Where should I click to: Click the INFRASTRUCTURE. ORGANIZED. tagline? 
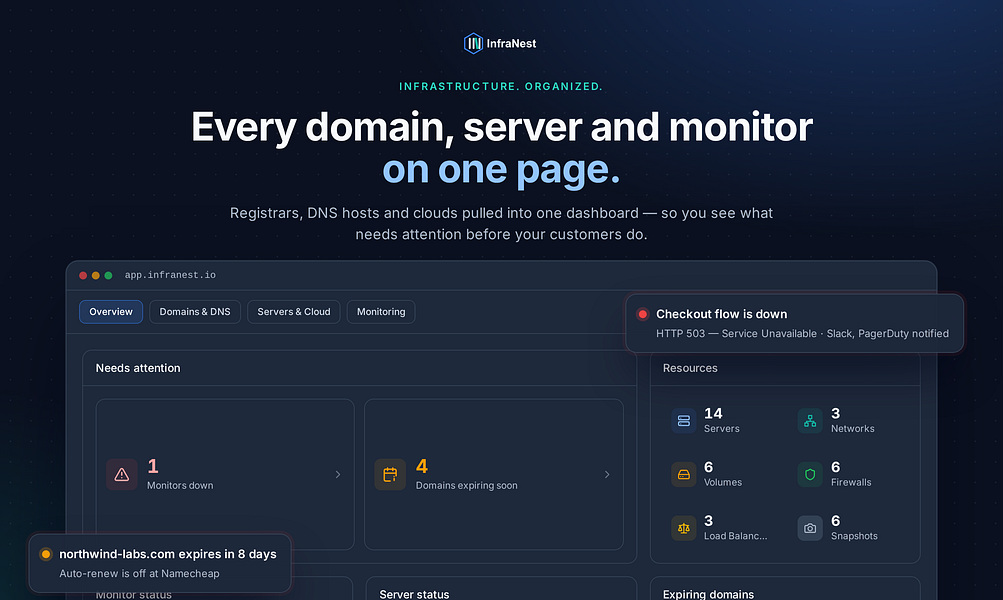pyautogui.click(x=501, y=86)
